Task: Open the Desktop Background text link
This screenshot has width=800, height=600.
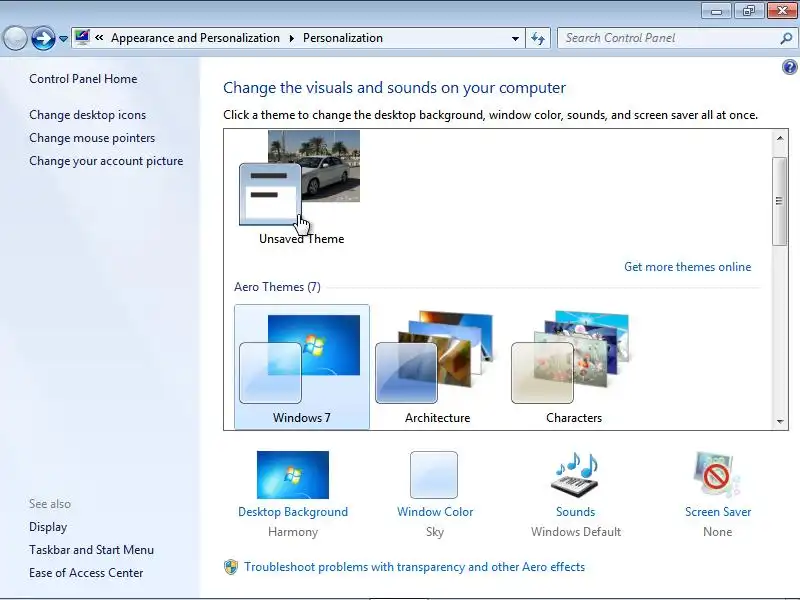Action: coord(293,512)
